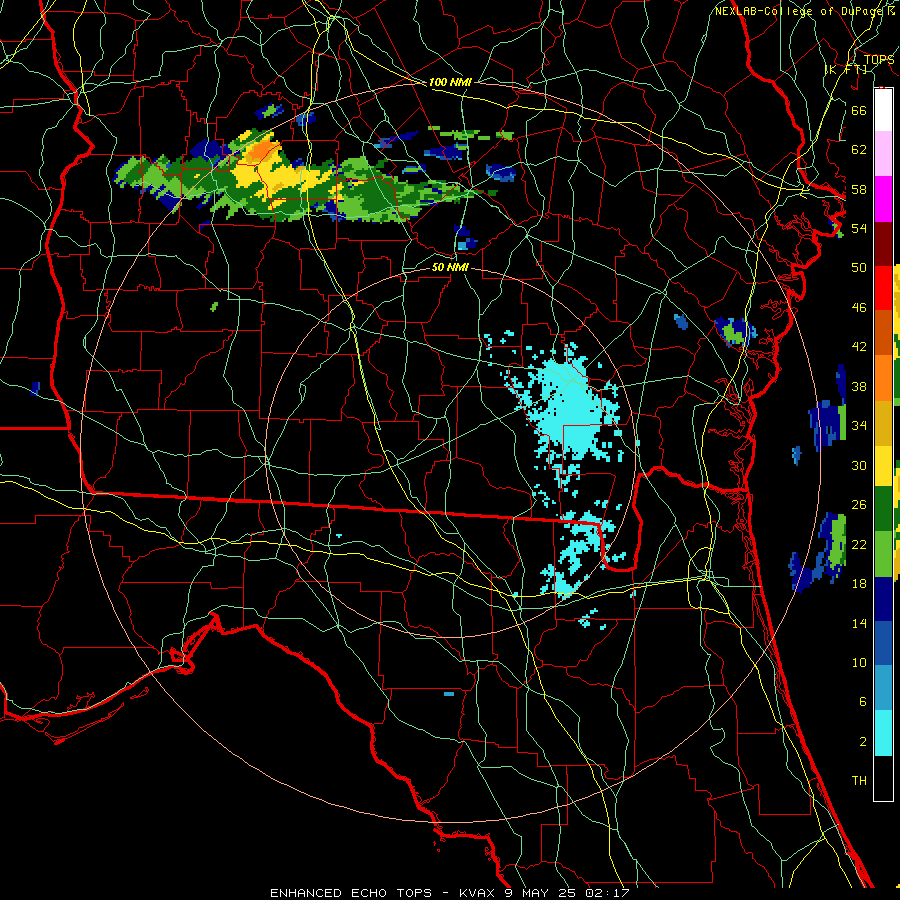Click the magenta swatch in the tops legend
Screen dimensions: 900x900
tap(883, 199)
